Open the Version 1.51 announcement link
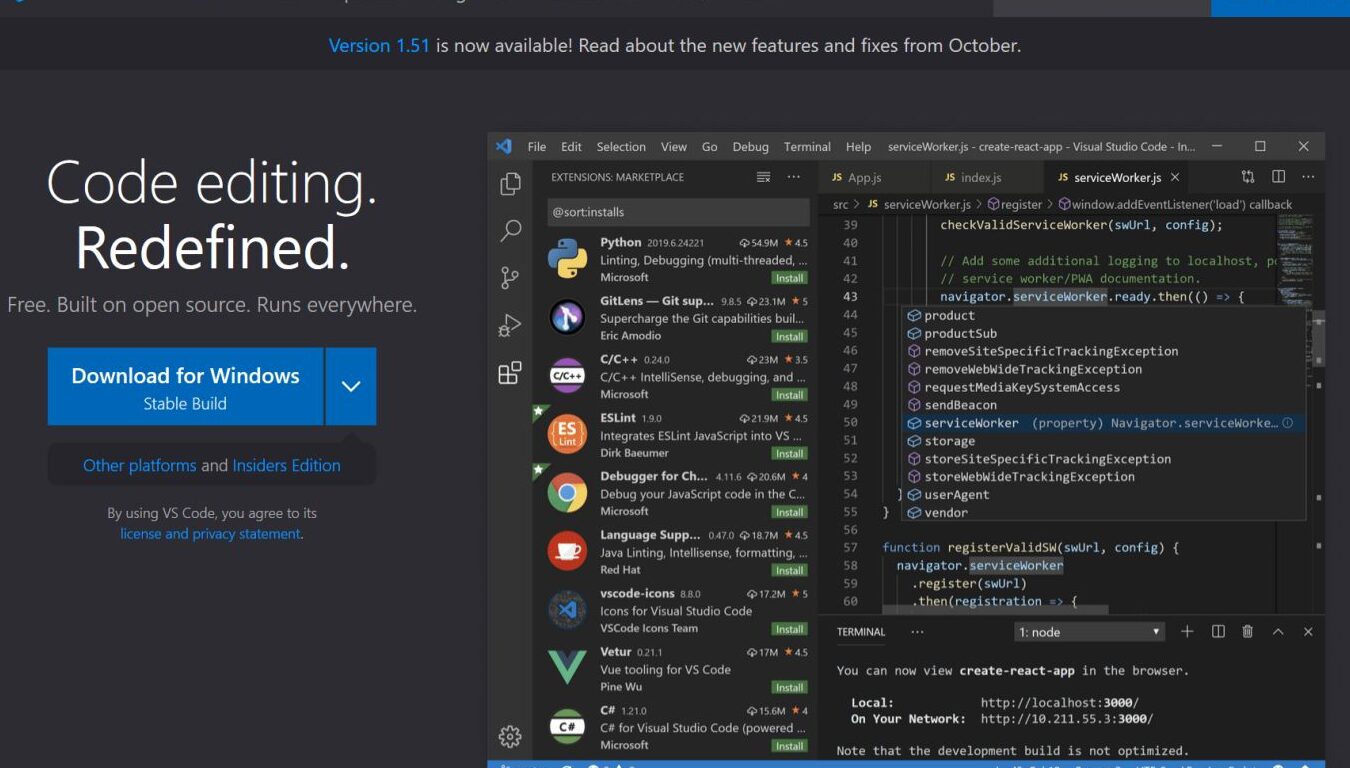Screen dimensions: 1350x768 pos(379,45)
